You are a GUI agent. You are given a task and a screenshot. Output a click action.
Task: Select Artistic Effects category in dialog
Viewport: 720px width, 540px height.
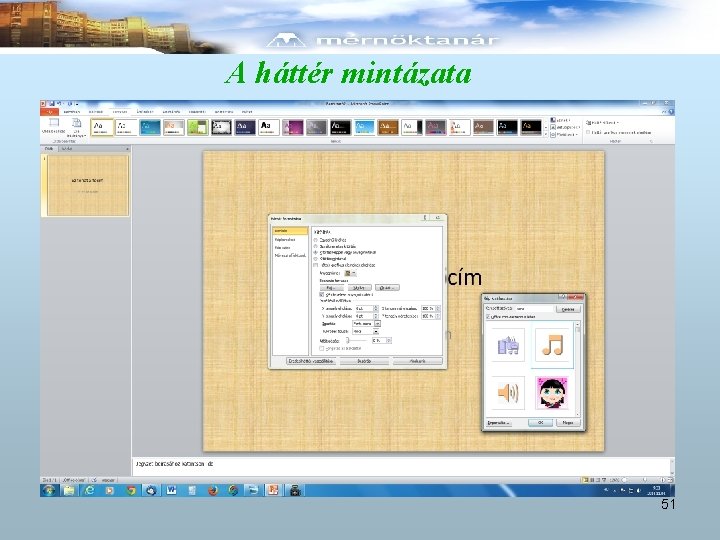(290, 255)
